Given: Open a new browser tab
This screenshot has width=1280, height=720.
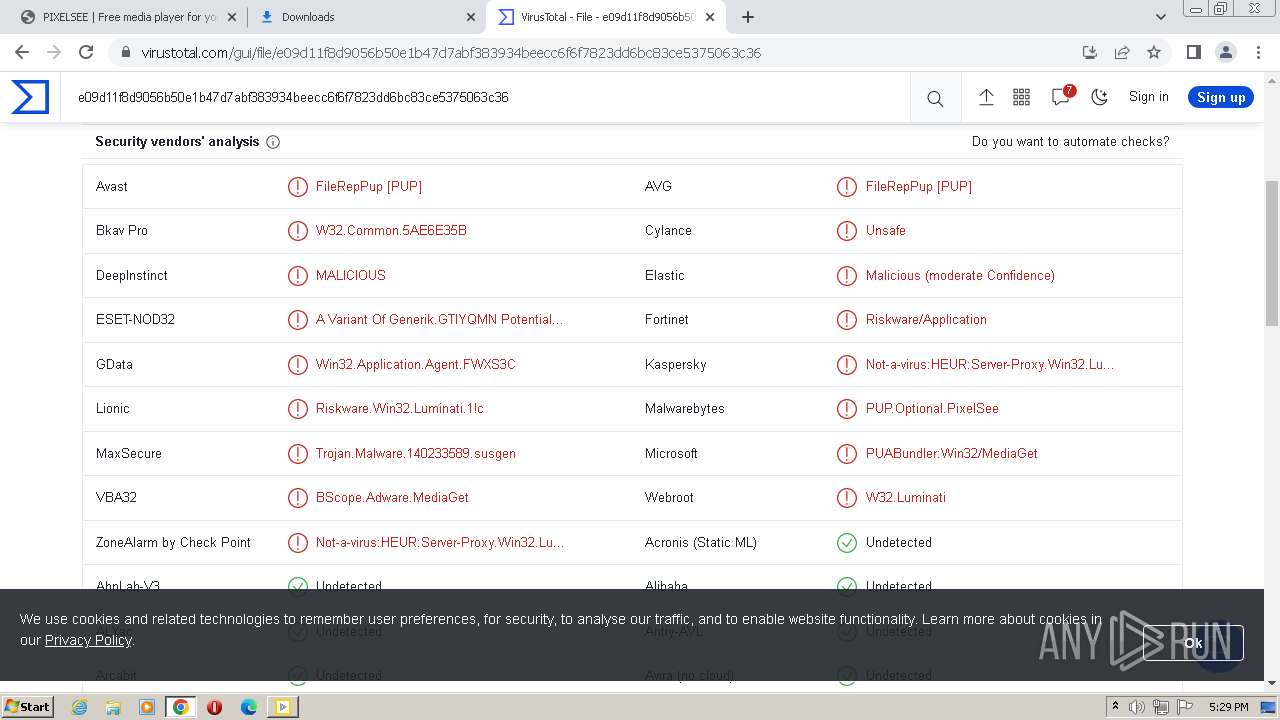Looking at the screenshot, I should click(x=748, y=17).
